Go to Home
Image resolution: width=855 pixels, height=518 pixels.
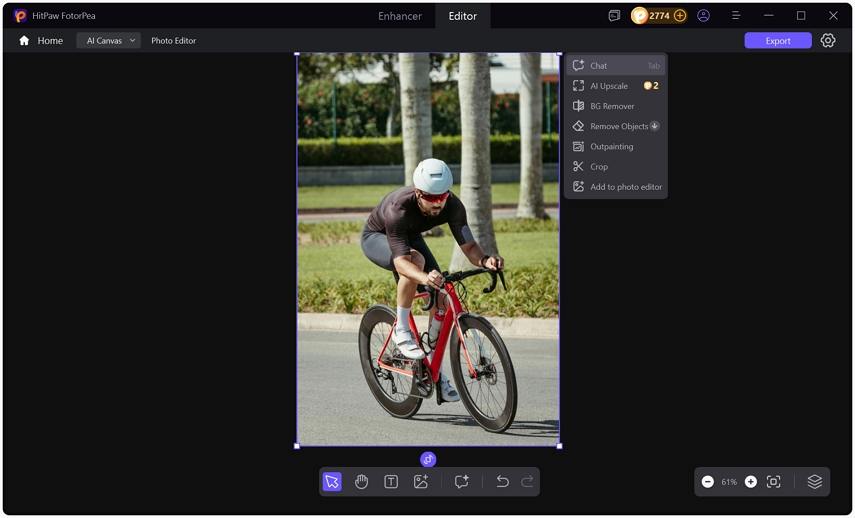tap(41, 41)
